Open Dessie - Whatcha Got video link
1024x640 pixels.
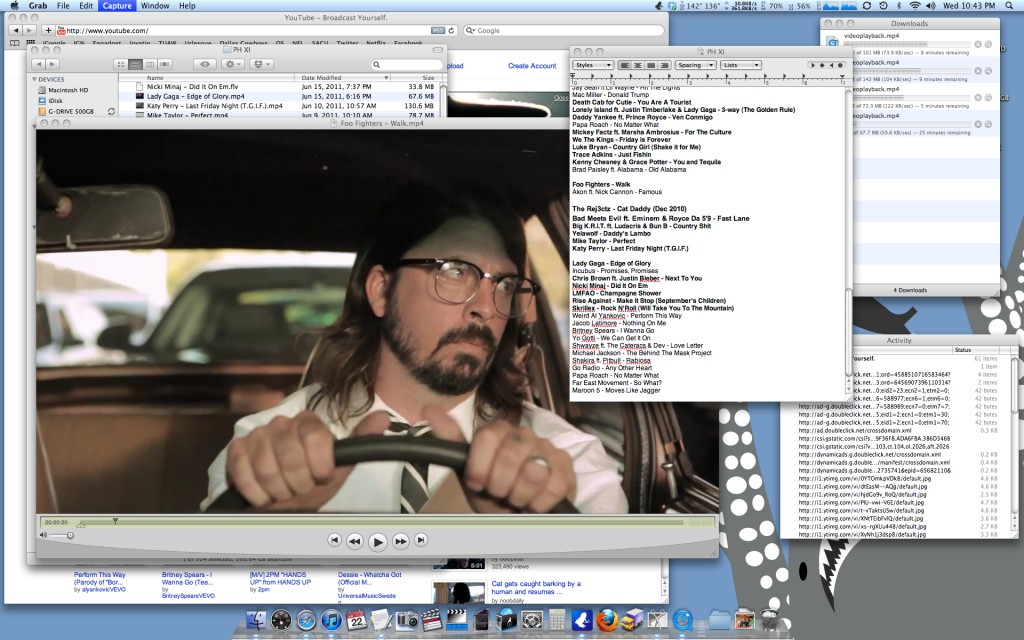click(x=370, y=579)
